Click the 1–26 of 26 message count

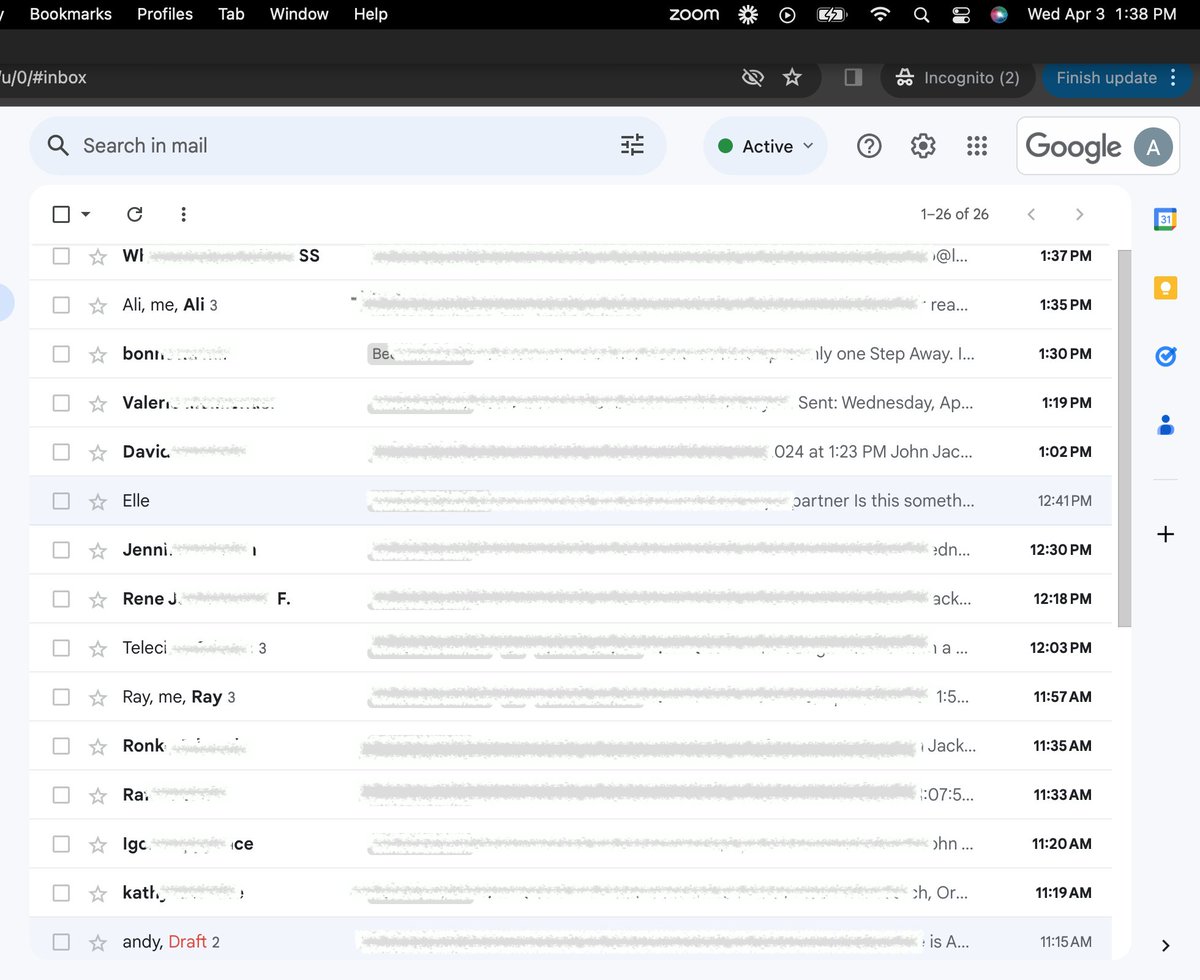tap(954, 214)
